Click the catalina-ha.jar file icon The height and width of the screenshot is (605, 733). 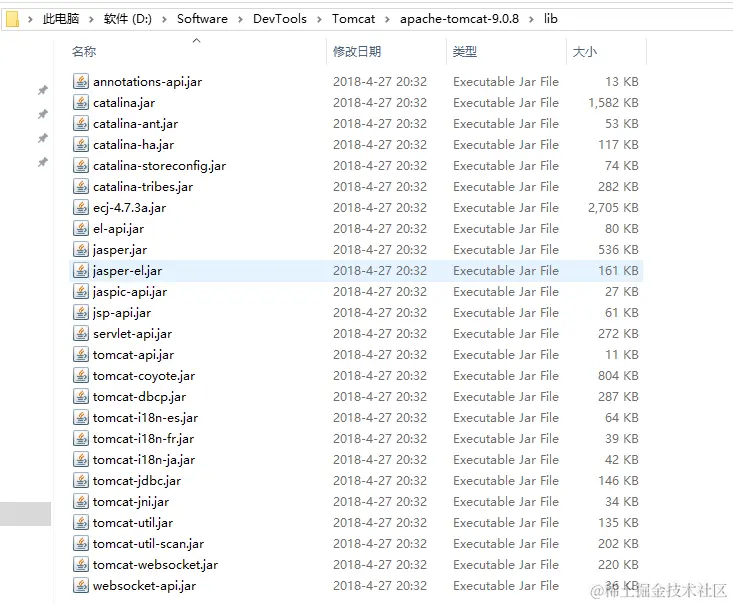tap(81, 144)
